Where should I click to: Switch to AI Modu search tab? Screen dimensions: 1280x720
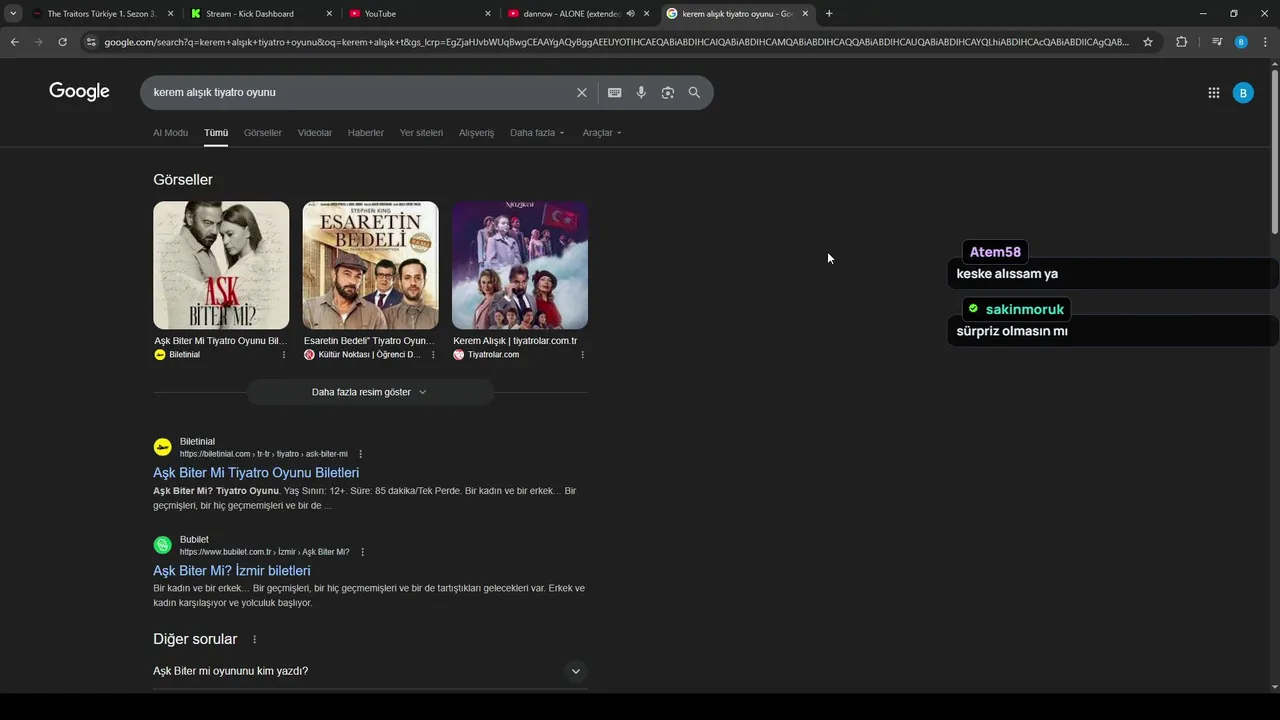tap(170, 133)
